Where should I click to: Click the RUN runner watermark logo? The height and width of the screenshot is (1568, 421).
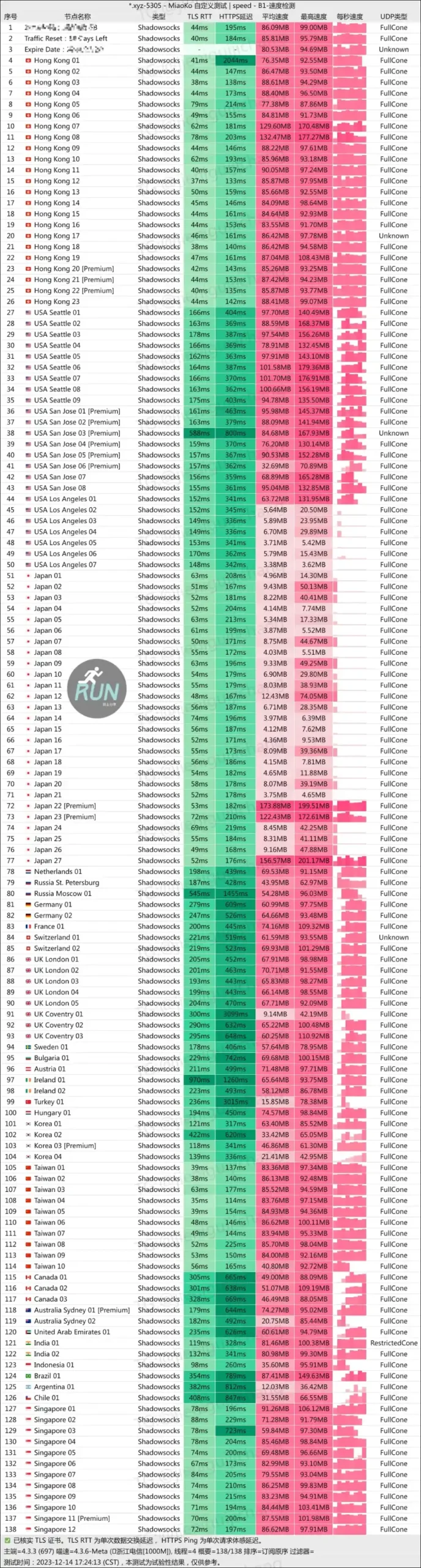(97, 688)
